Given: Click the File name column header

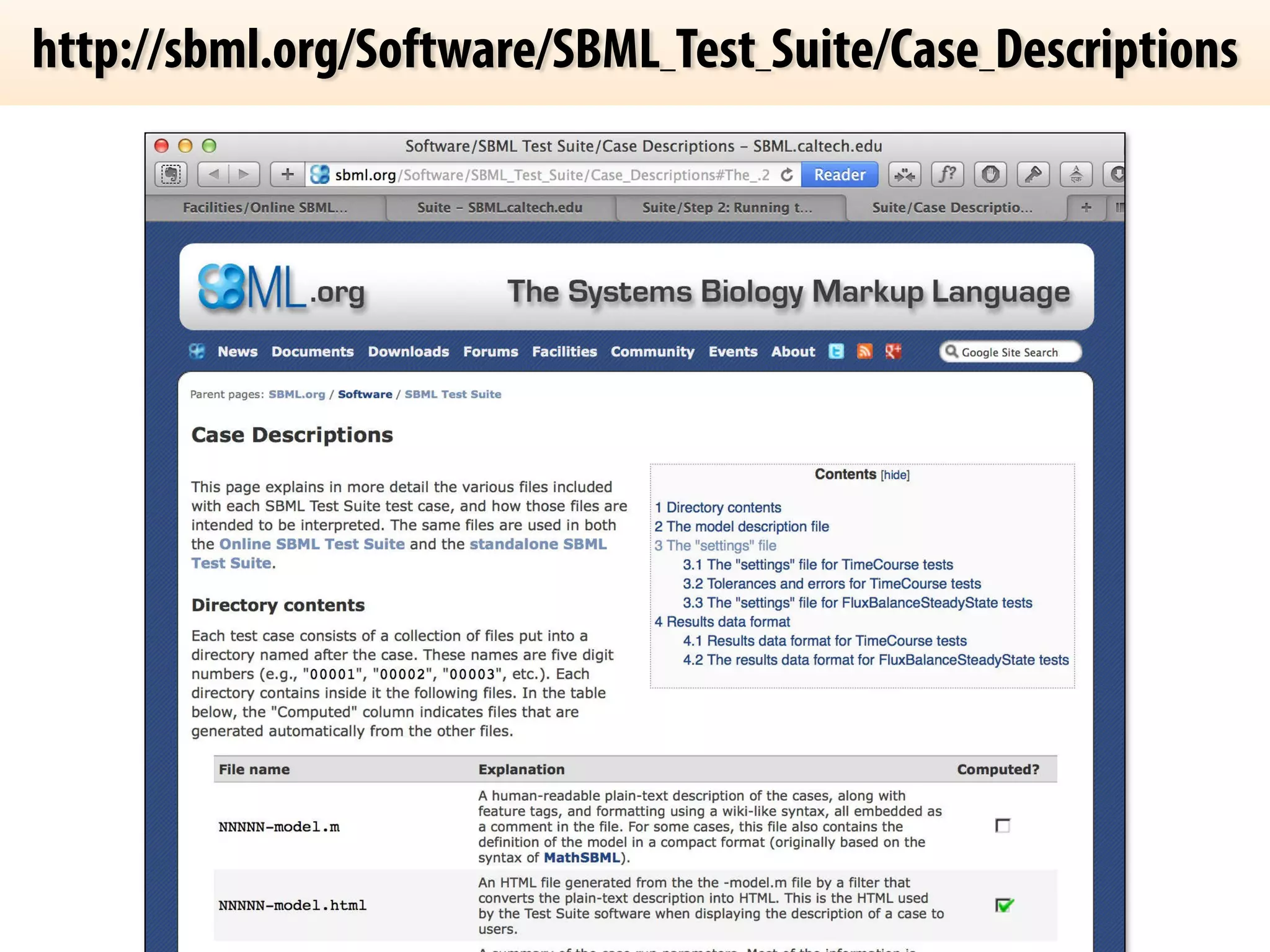Looking at the screenshot, I should (x=254, y=769).
